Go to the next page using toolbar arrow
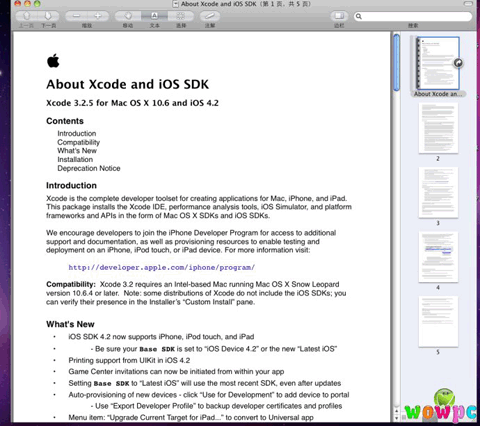Viewport: 480px width, 426px height. pyautogui.click(x=48, y=16)
